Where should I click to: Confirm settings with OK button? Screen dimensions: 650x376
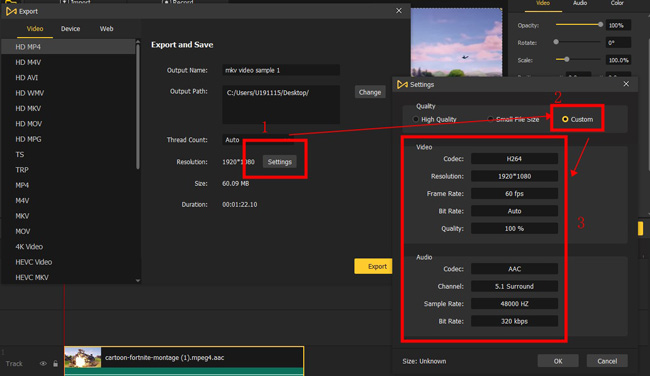point(558,361)
